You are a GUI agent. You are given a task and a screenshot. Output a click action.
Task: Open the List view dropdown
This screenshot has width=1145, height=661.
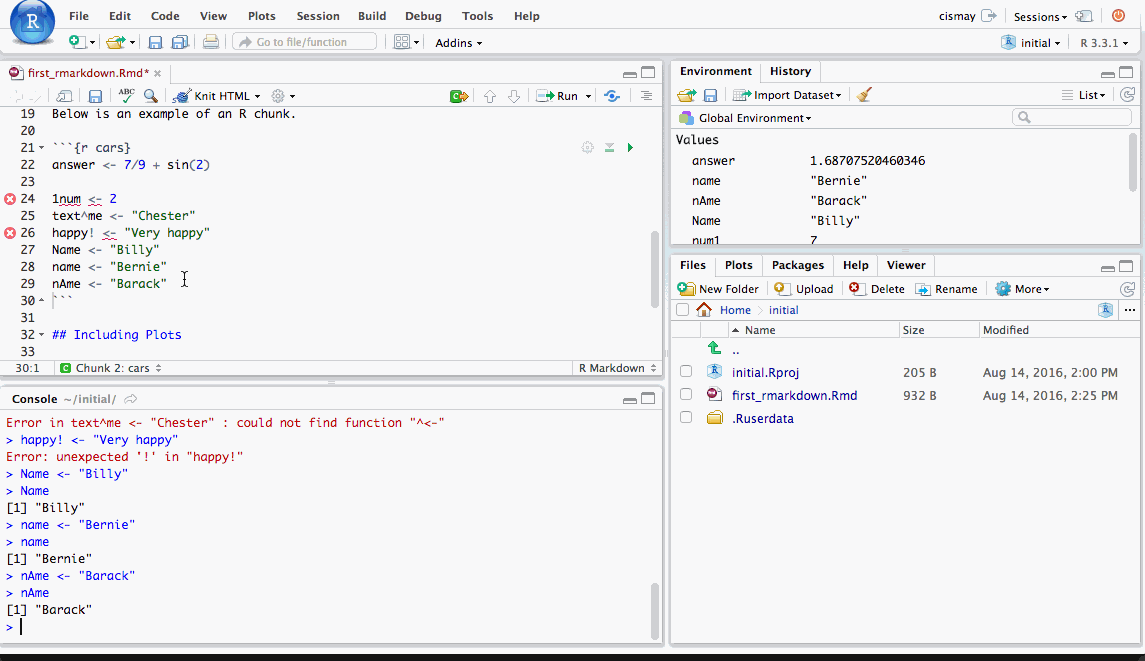click(1084, 95)
